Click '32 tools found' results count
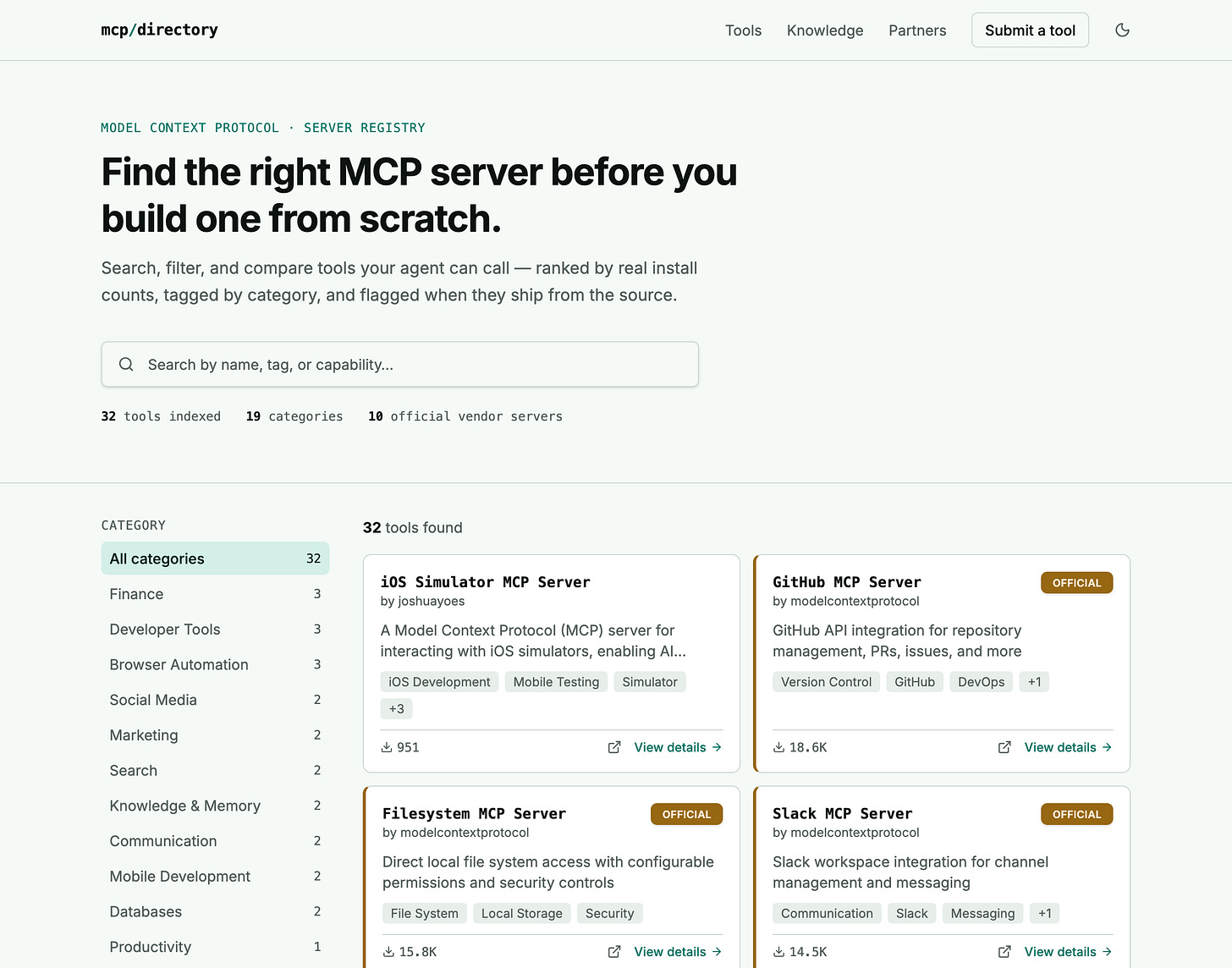The image size is (1232, 968). (413, 528)
